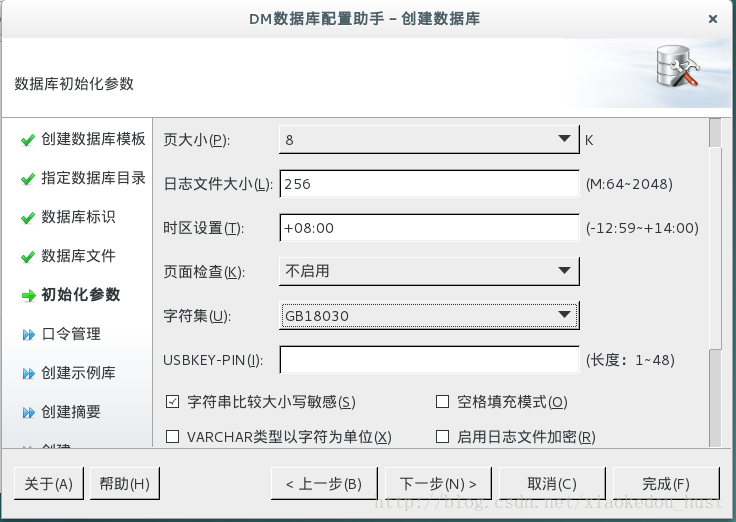Viewport: 736px width, 522px height.
Task: Click blue arrow icon beside 创建示例库
Action: [29, 373]
